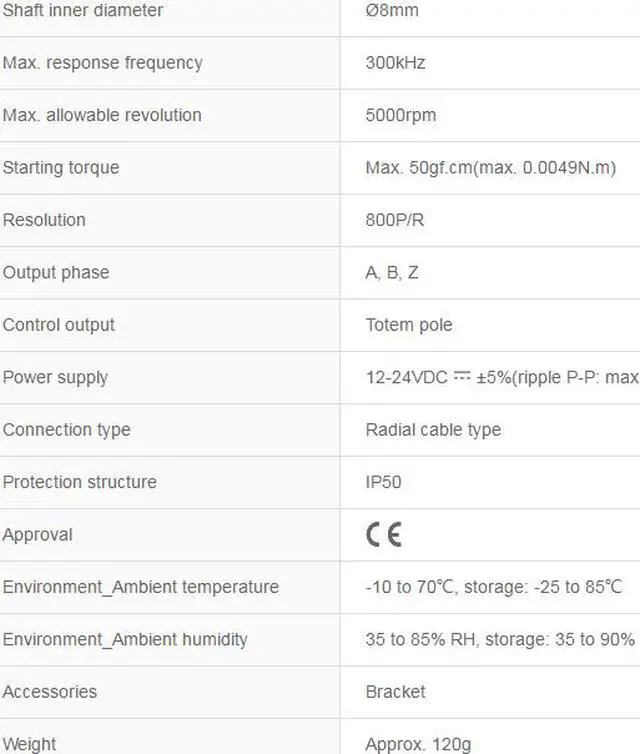640x754 pixels.
Task: Click the "Output phase" label
Action: click(56, 273)
